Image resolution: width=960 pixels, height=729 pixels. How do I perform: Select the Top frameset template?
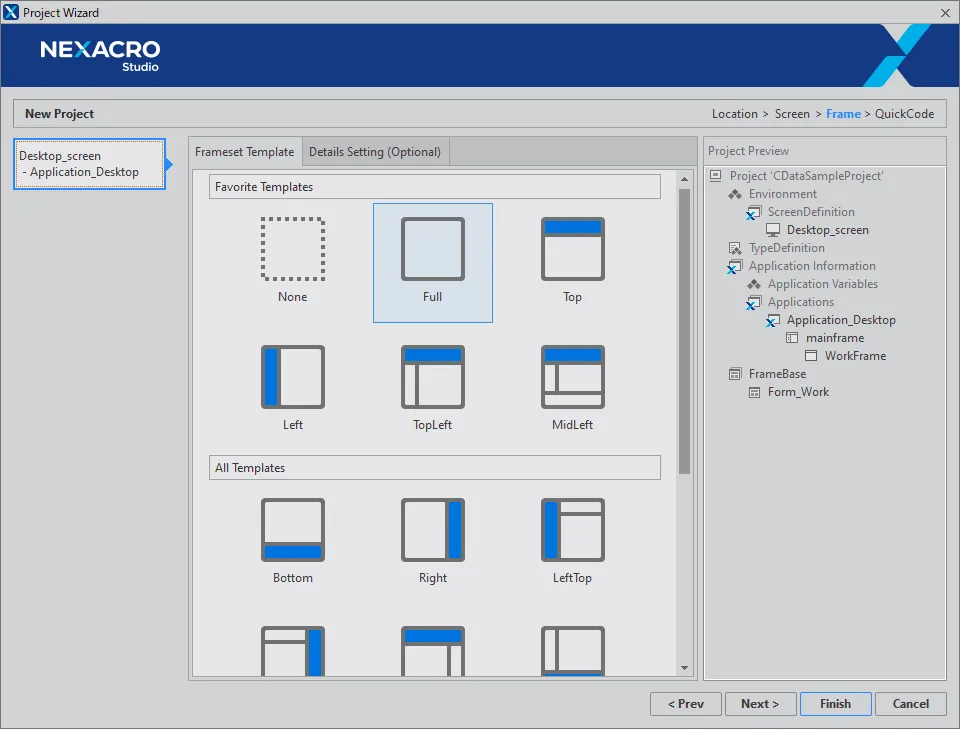572,250
